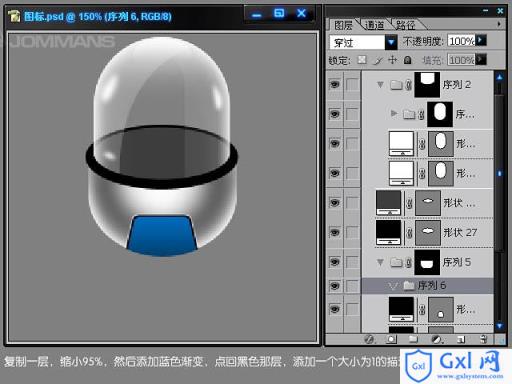
Task: Maximize the 图标.psd document window
Action: (279, 14)
